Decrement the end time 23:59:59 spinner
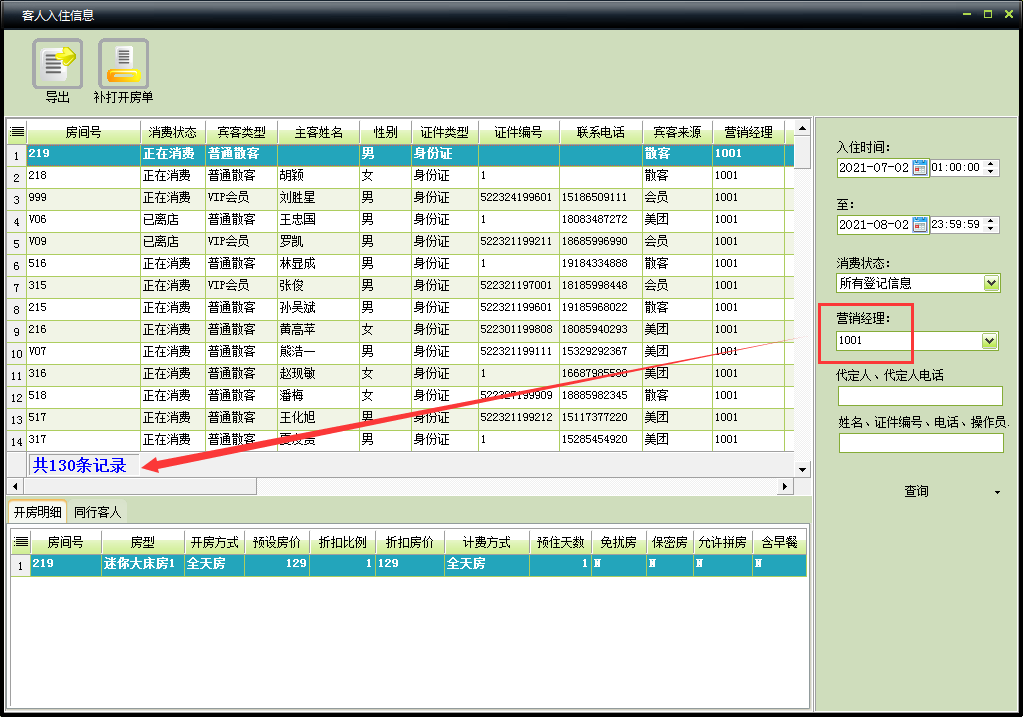1023x717 pixels. click(990, 228)
